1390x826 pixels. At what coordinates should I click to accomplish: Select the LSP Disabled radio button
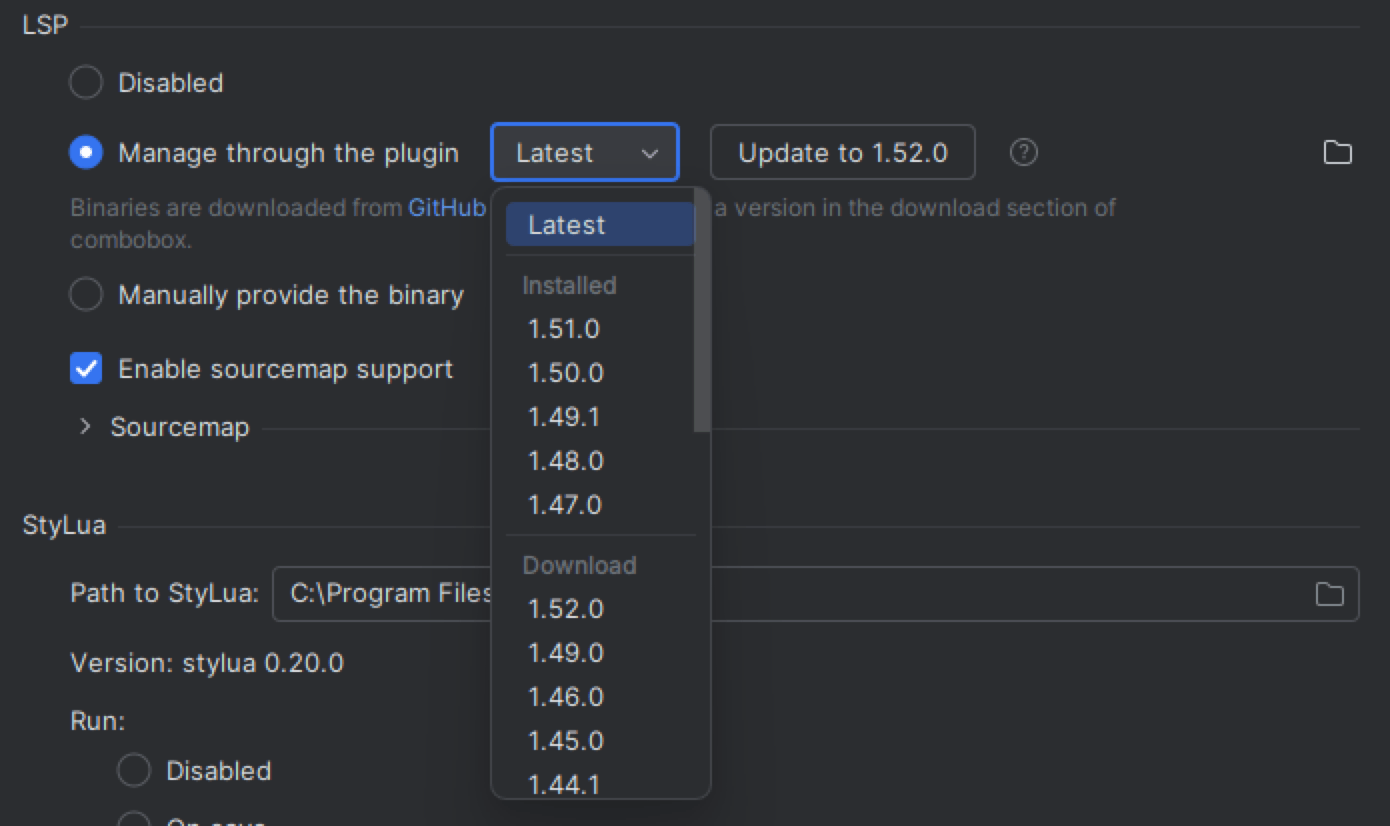coord(86,83)
